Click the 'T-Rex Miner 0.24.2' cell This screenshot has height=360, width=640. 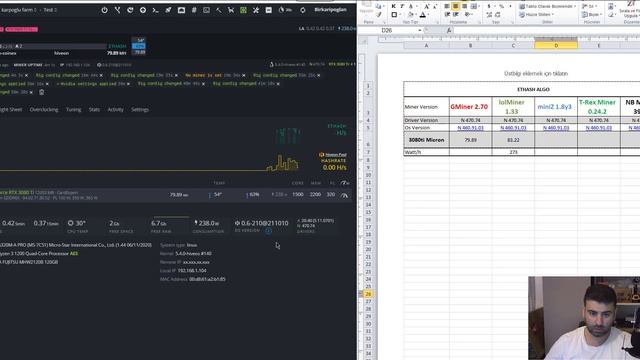598,107
